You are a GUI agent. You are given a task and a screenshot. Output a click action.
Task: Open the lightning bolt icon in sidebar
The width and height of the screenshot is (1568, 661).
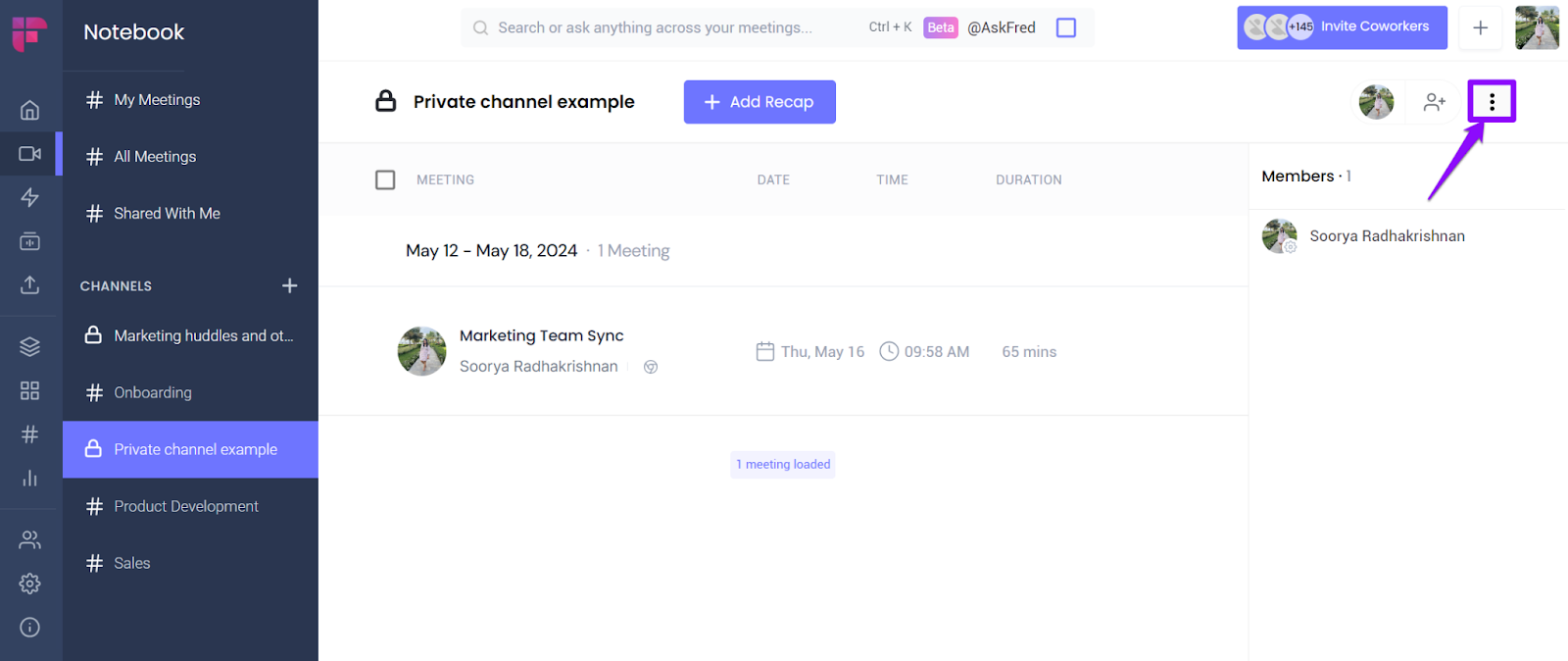tap(30, 197)
